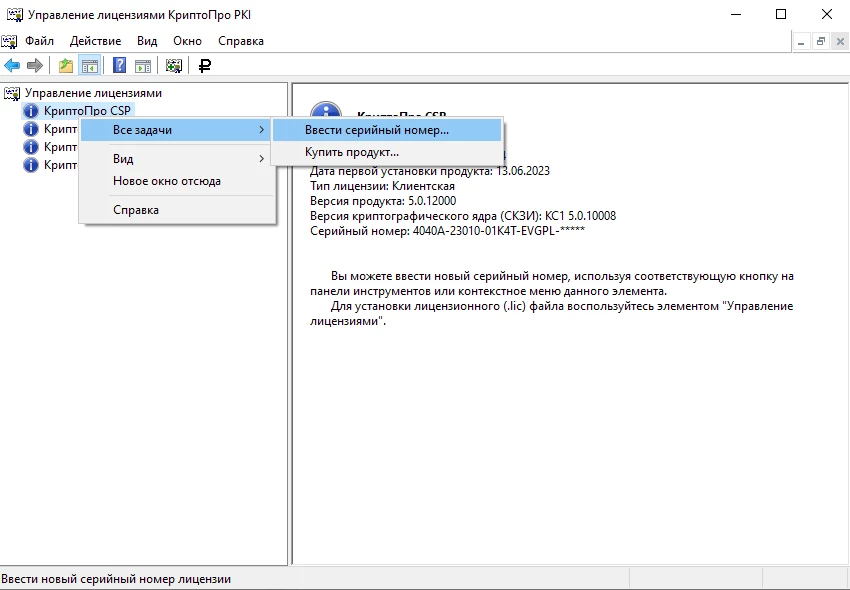Image resolution: width=850 pixels, height=590 pixels.
Task: Choose Купить продукт... from submenu
Action: coord(352,152)
